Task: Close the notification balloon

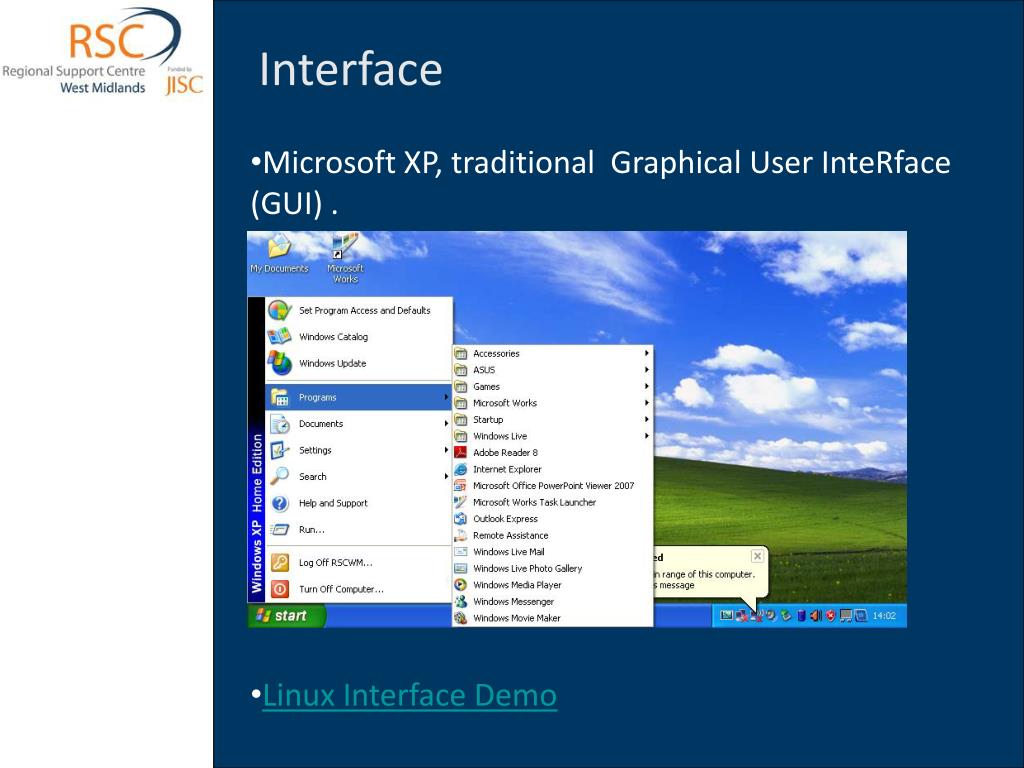Action: pos(757,556)
